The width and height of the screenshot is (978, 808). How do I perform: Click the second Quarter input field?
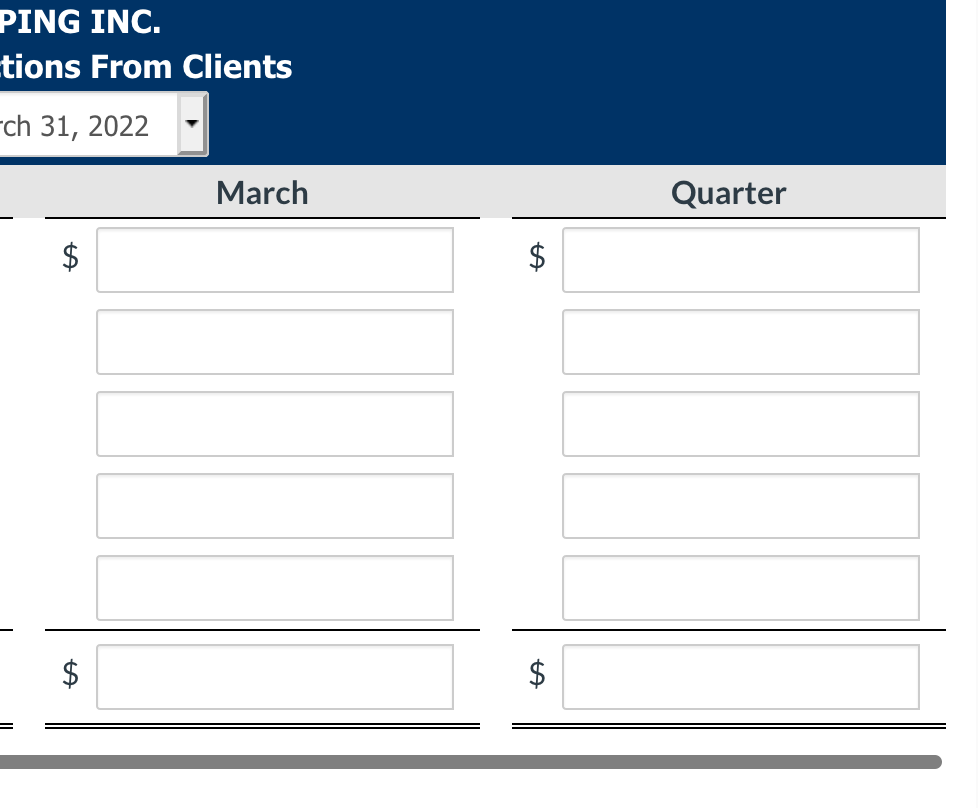tap(740, 342)
